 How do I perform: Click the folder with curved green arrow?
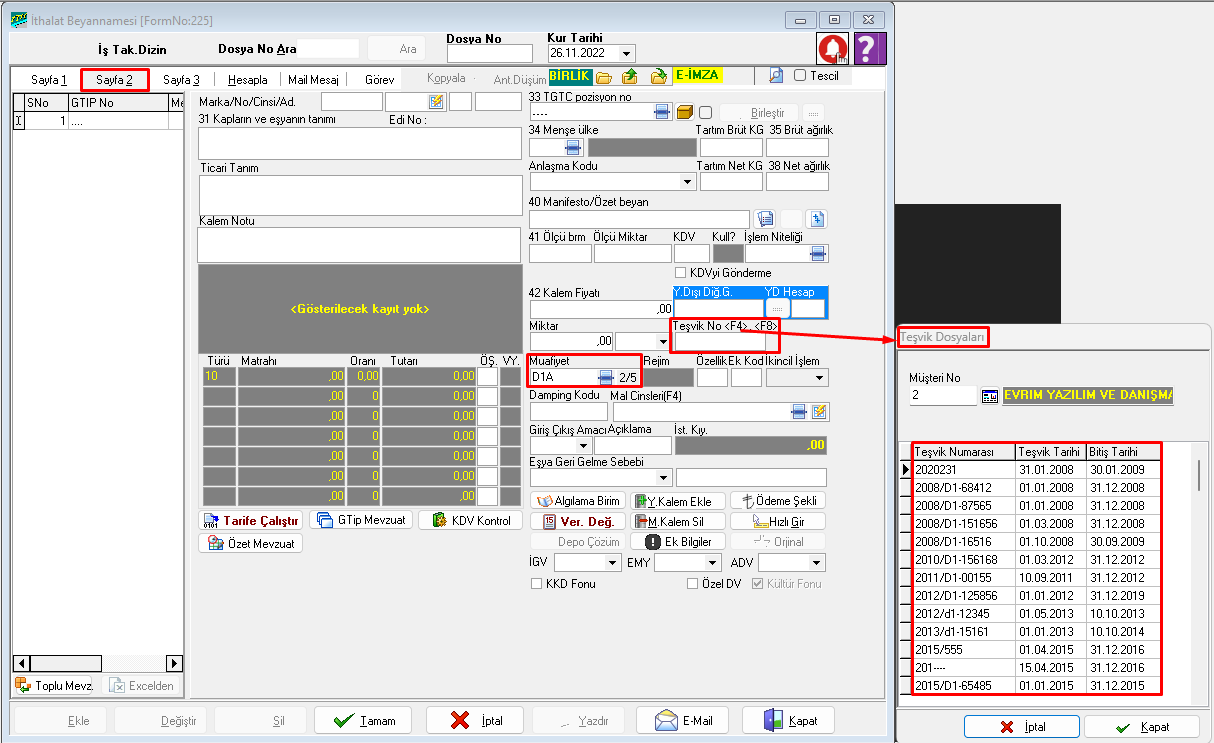659,76
